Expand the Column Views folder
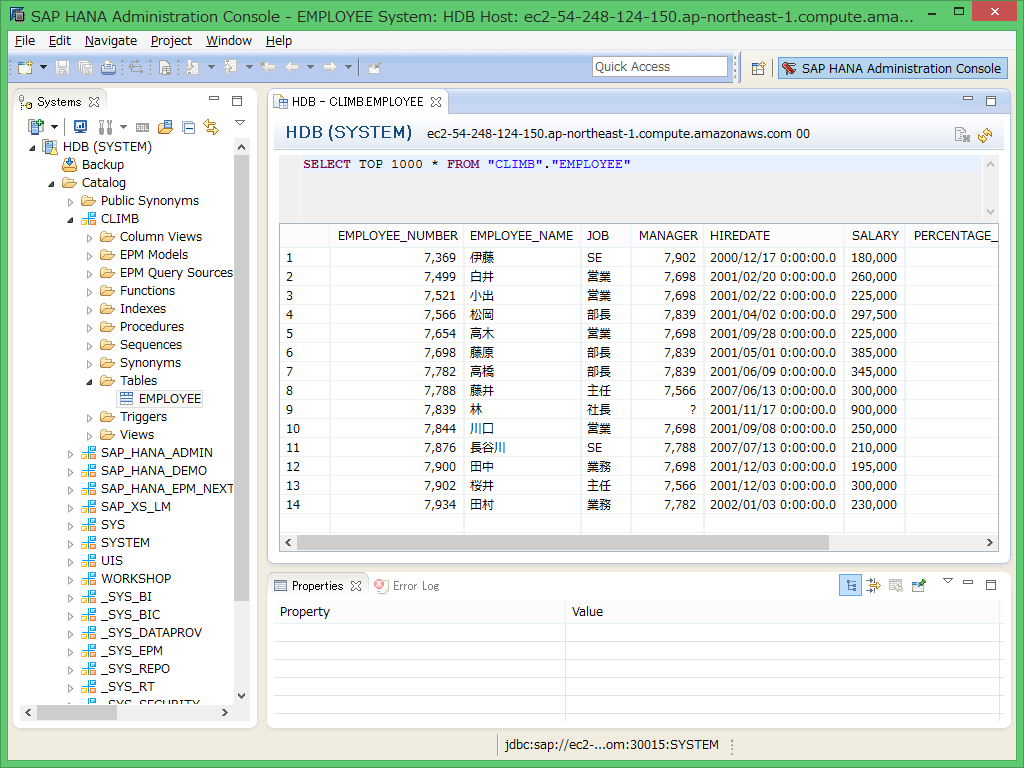The height and width of the screenshot is (768, 1024). [89, 238]
